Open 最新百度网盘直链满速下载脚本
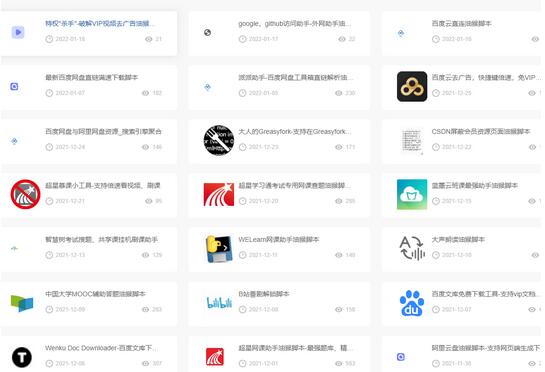 point(92,78)
